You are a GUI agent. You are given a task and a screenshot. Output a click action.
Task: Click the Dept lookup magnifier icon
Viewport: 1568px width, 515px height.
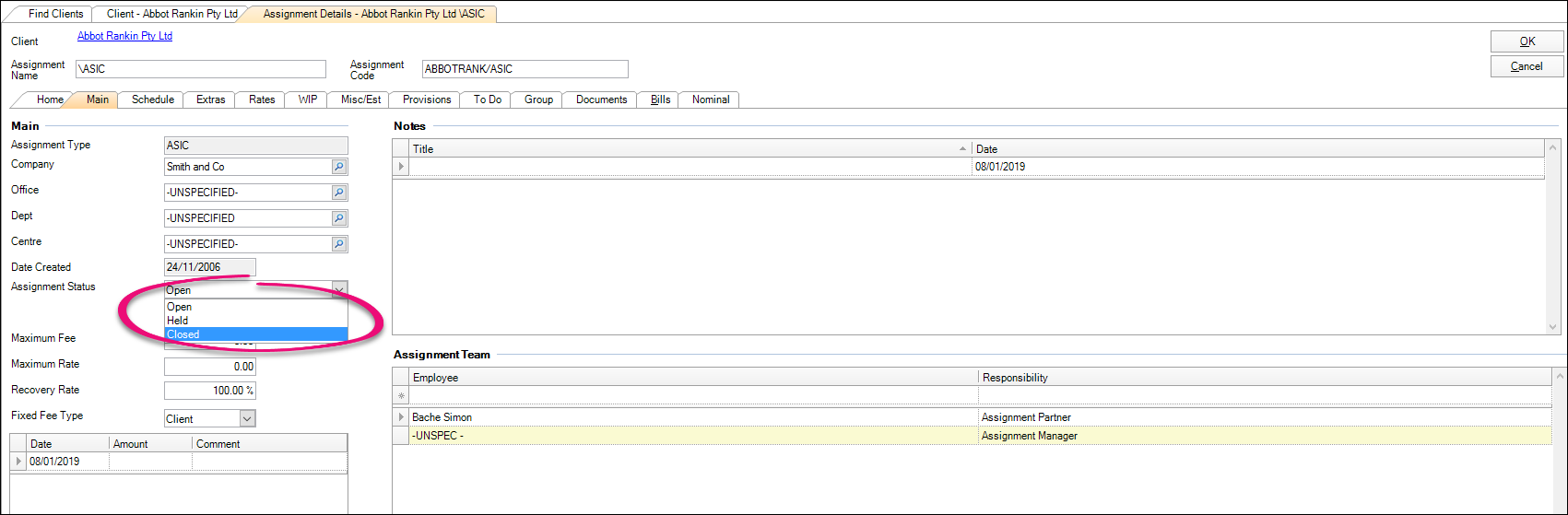pos(339,218)
